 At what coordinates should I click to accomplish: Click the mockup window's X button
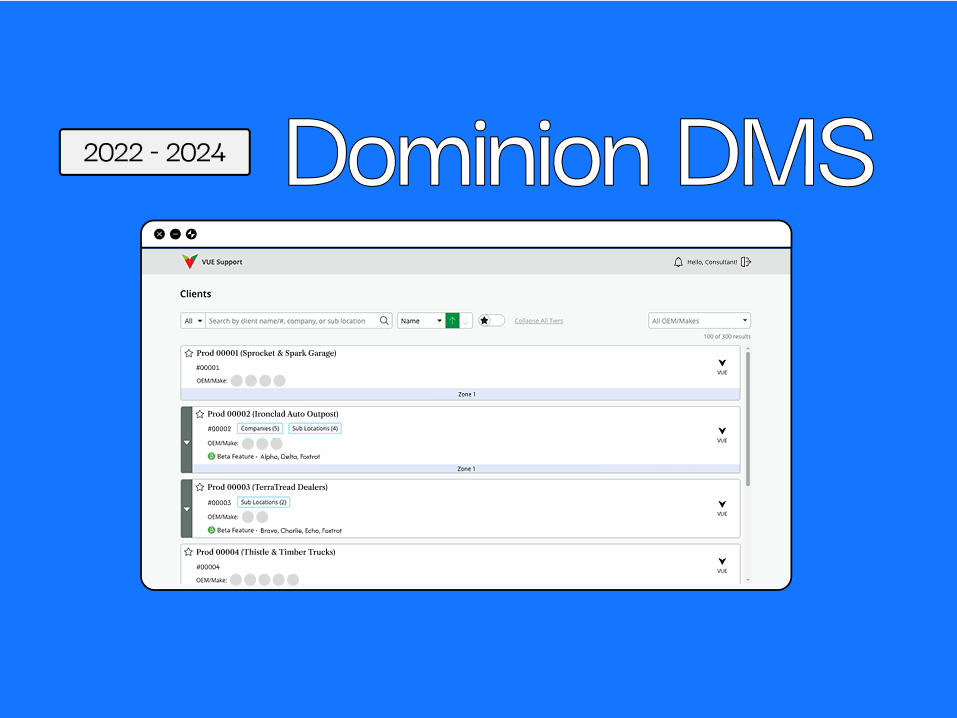click(x=159, y=234)
